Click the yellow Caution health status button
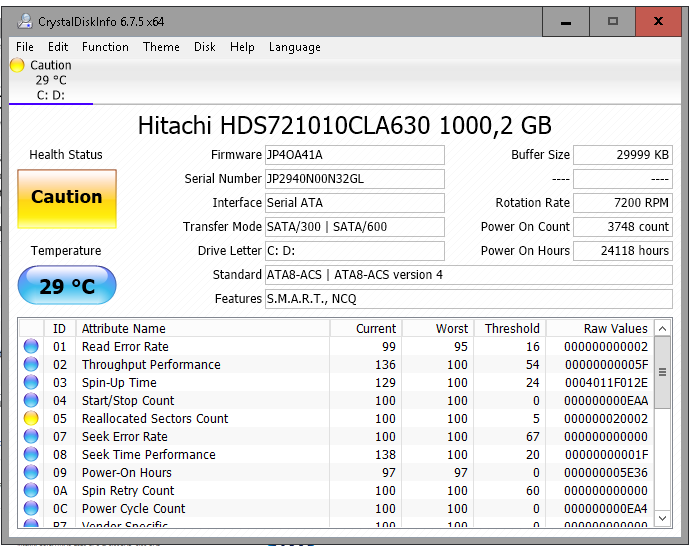This screenshot has height=546, width=695. tap(67, 199)
